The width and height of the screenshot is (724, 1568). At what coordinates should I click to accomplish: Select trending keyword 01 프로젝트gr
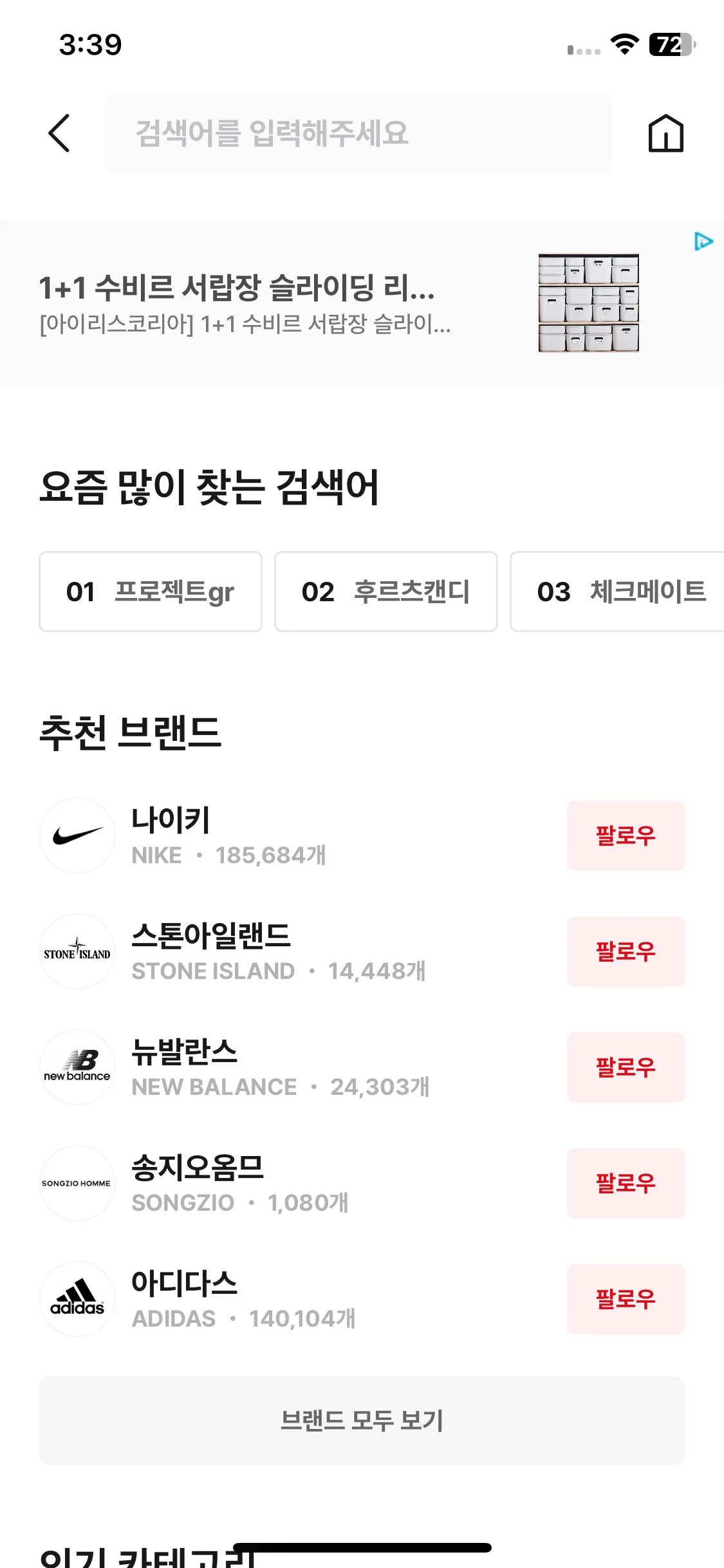(x=151, y=592)
